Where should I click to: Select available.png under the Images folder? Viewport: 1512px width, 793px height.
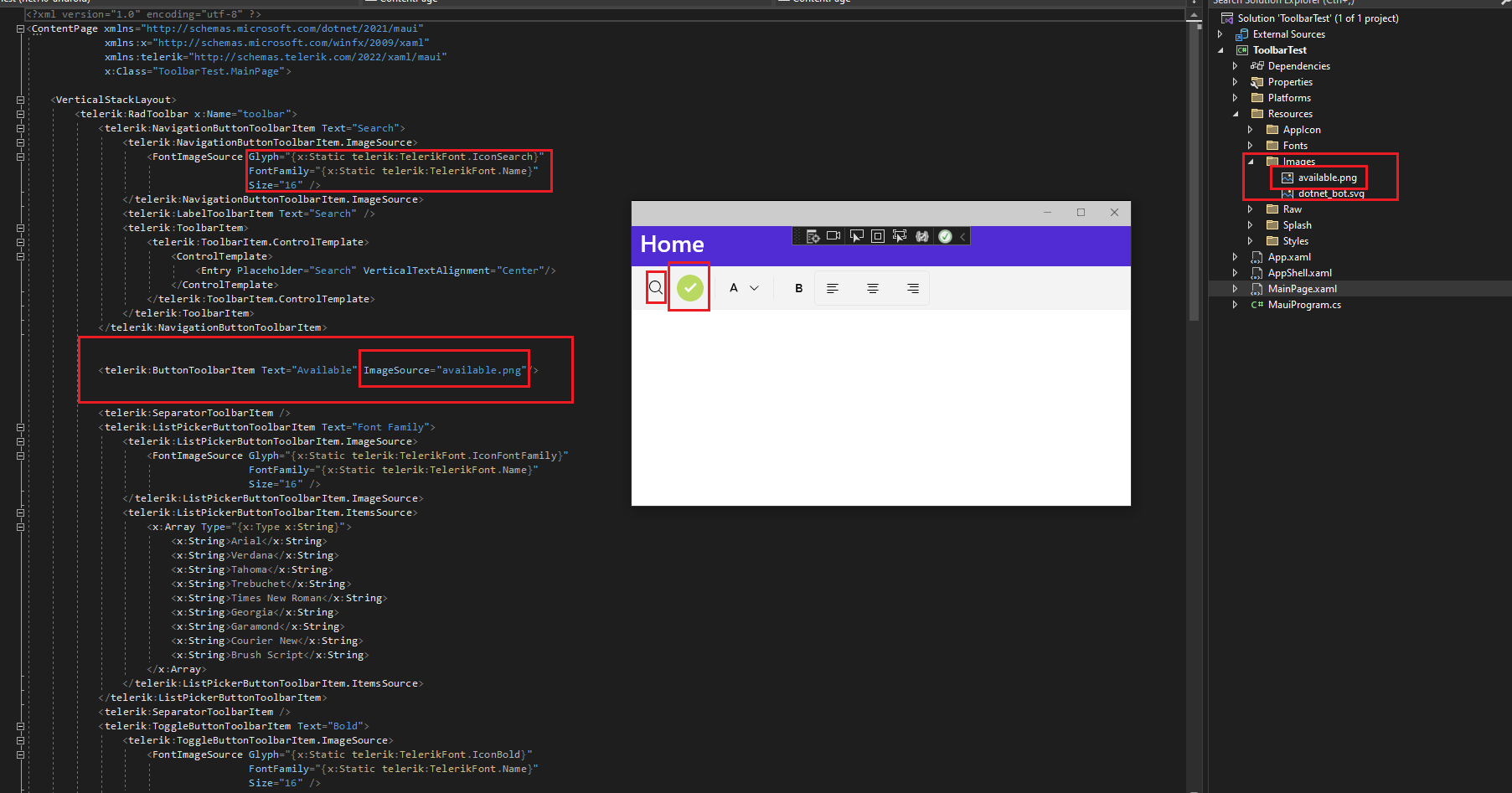point(1326,177)
